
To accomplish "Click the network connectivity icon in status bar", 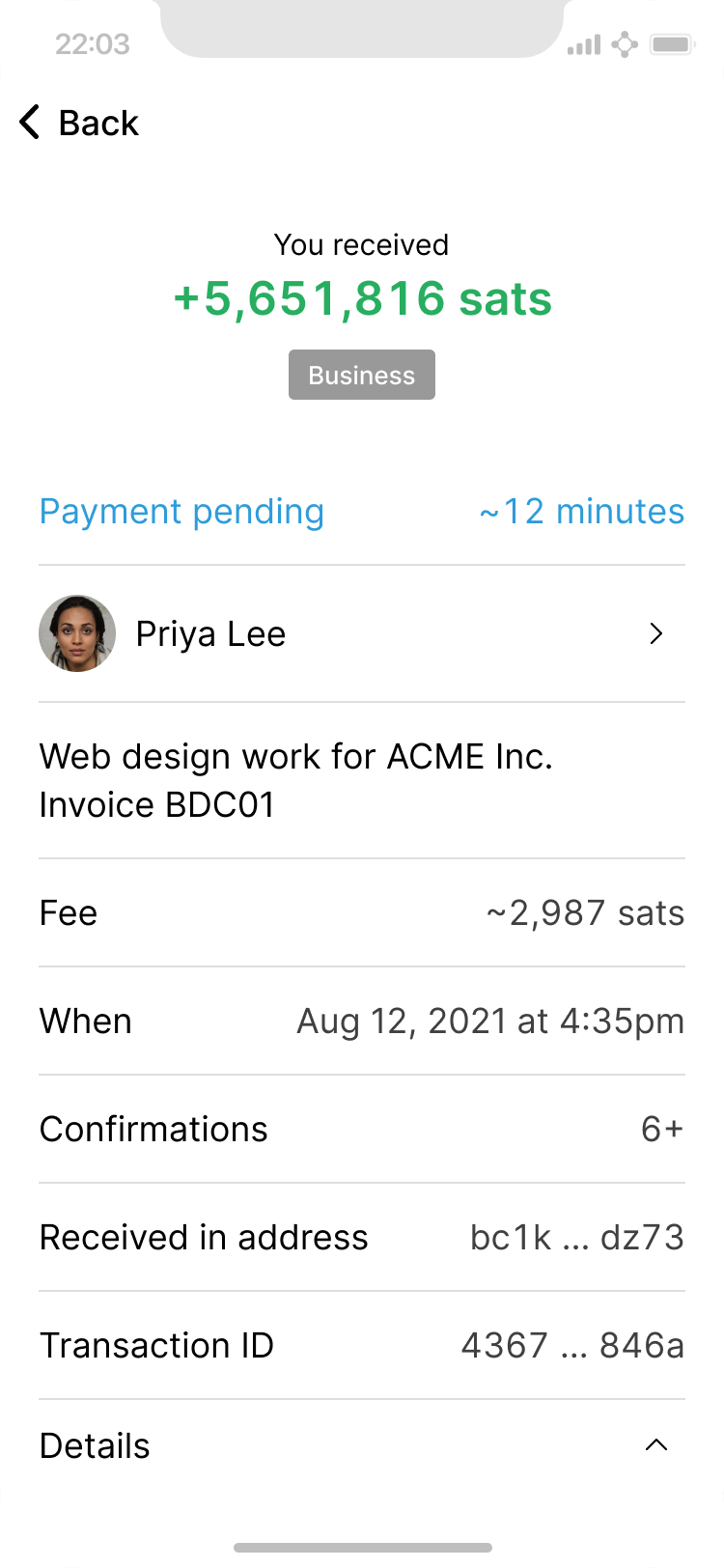I will coord(625,44).
